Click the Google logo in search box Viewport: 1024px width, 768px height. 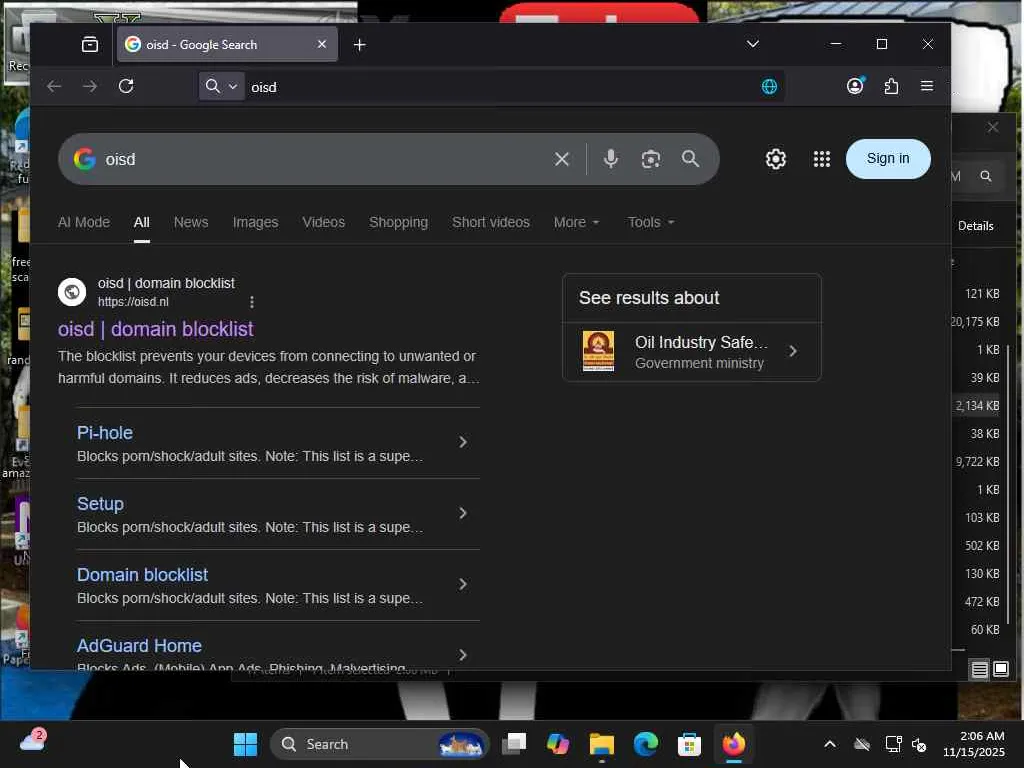(85, 159)
